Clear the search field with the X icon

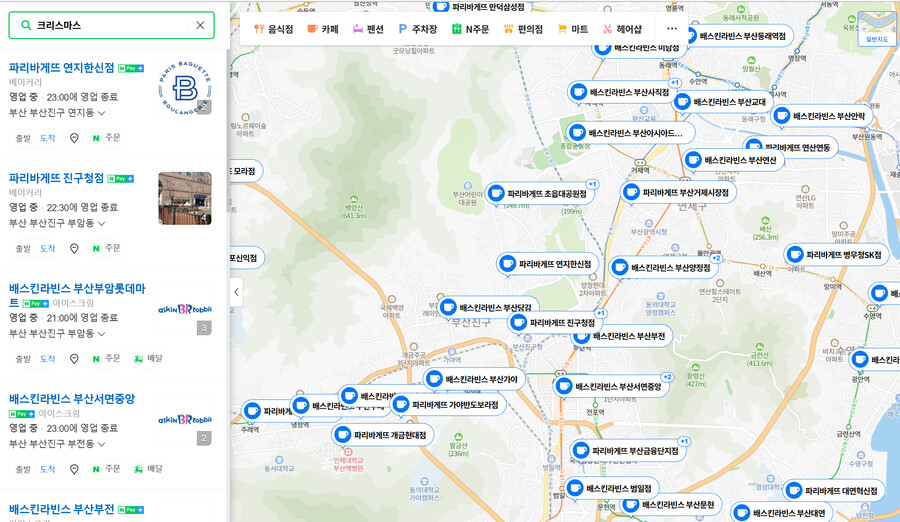200,25
